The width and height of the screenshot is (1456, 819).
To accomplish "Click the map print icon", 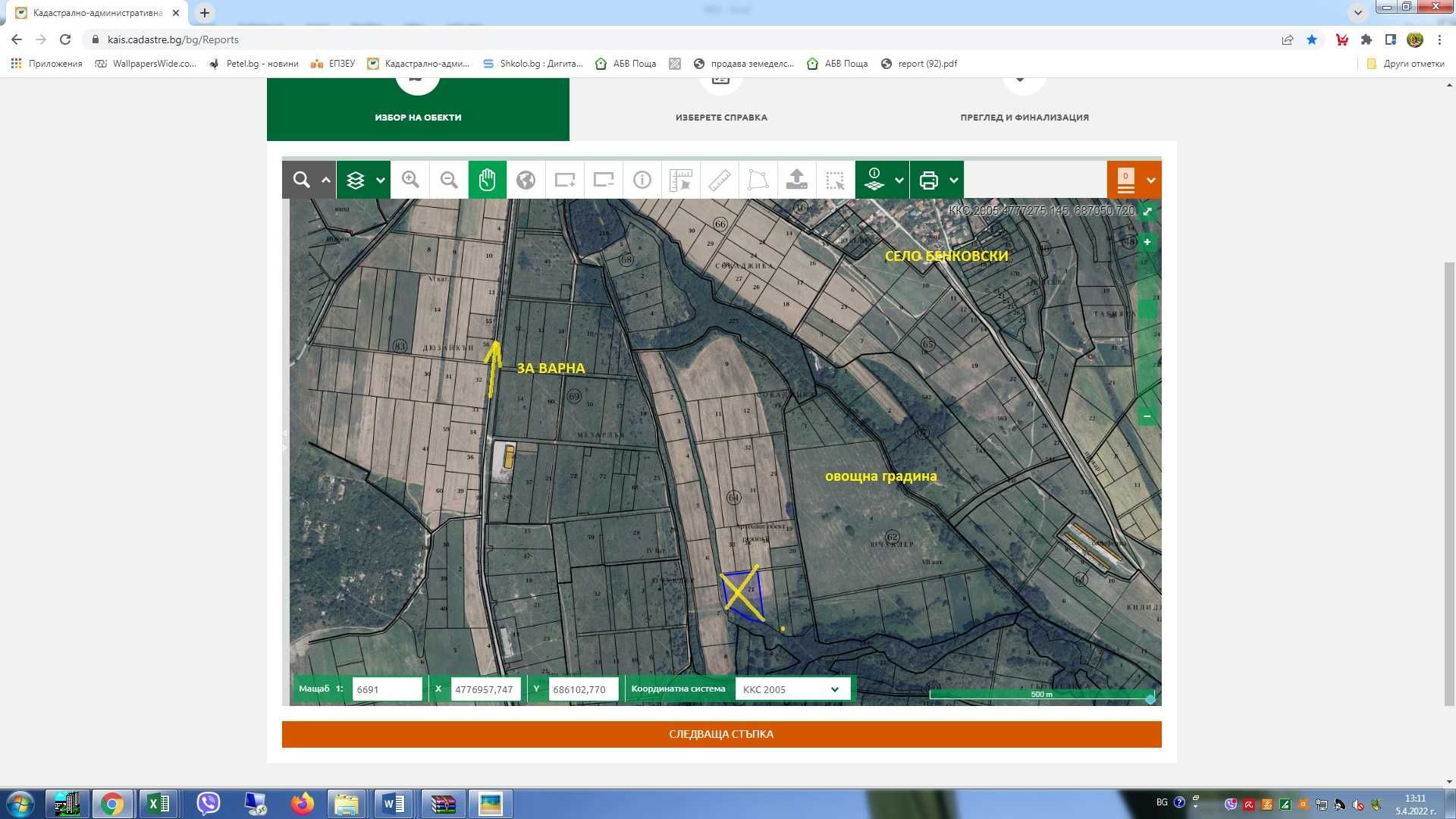I will pyautogui.click(x=929, y=180).
